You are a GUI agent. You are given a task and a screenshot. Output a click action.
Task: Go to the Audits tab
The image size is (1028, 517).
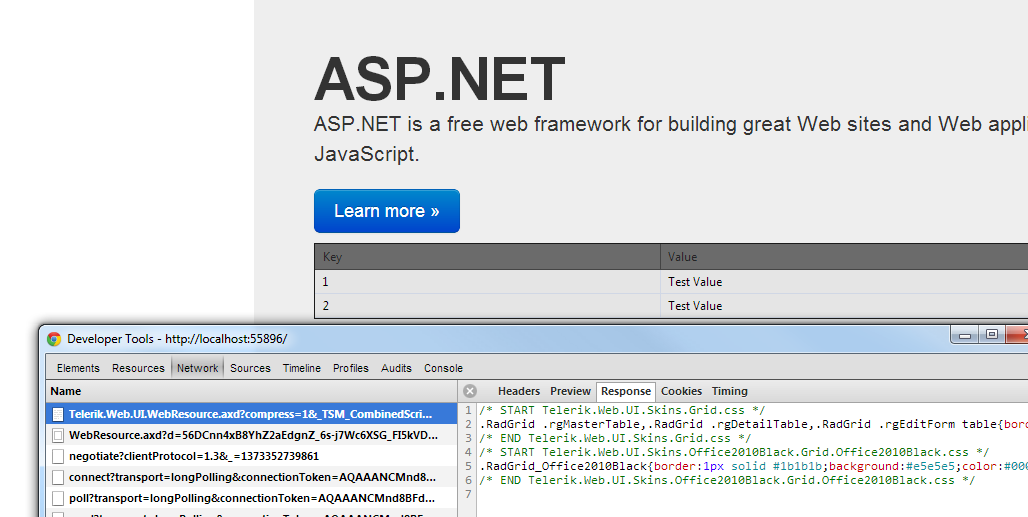396,368
